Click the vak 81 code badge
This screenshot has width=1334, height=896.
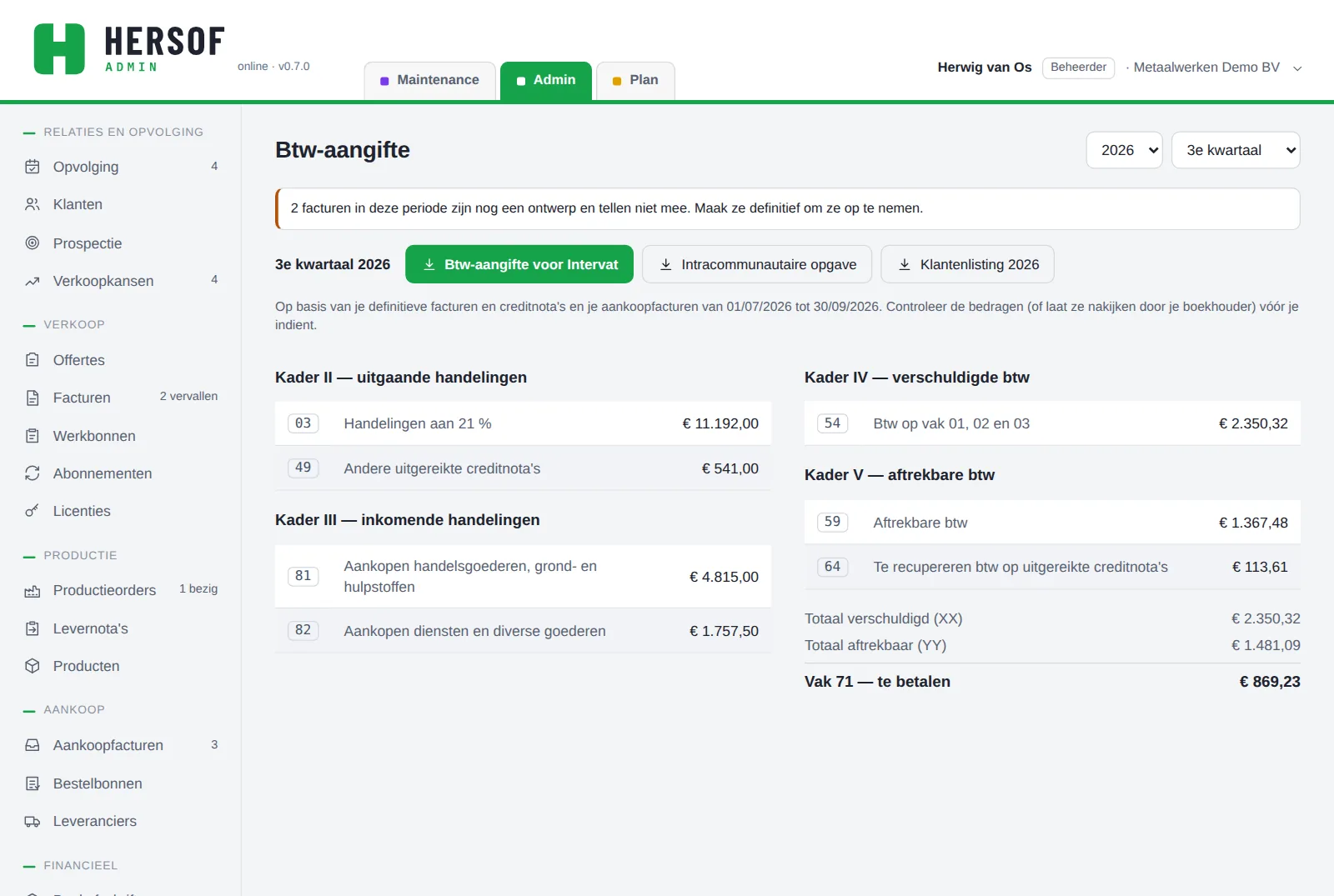(303, 576)
